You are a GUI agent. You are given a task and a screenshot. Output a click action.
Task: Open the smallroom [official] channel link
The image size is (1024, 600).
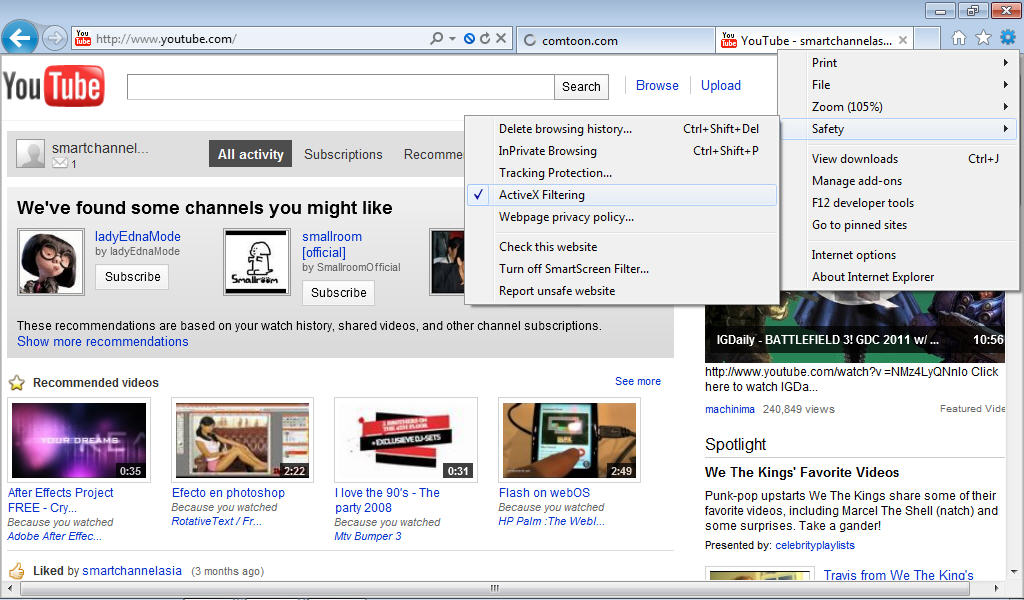pyautogui.click(x=332, y=244)
